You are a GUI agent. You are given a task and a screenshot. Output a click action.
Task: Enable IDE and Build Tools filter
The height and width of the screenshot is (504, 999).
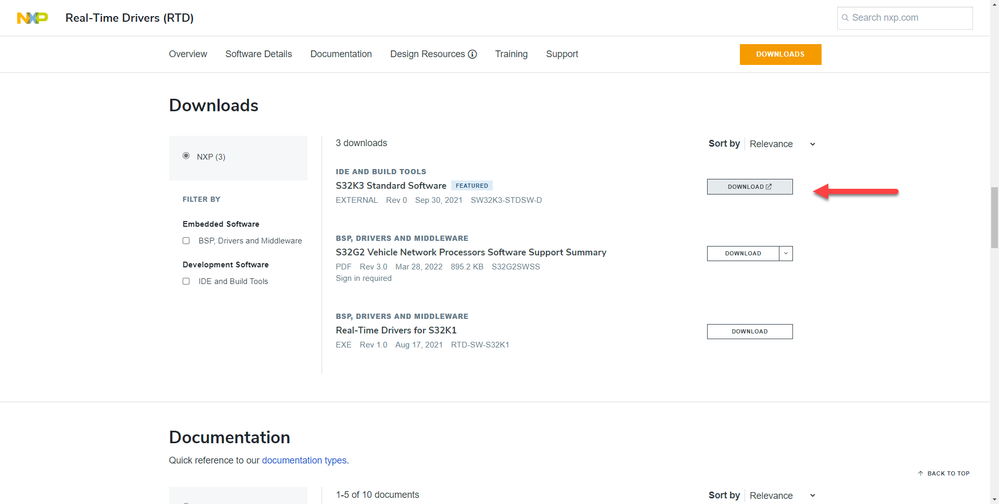coord(186,281)
